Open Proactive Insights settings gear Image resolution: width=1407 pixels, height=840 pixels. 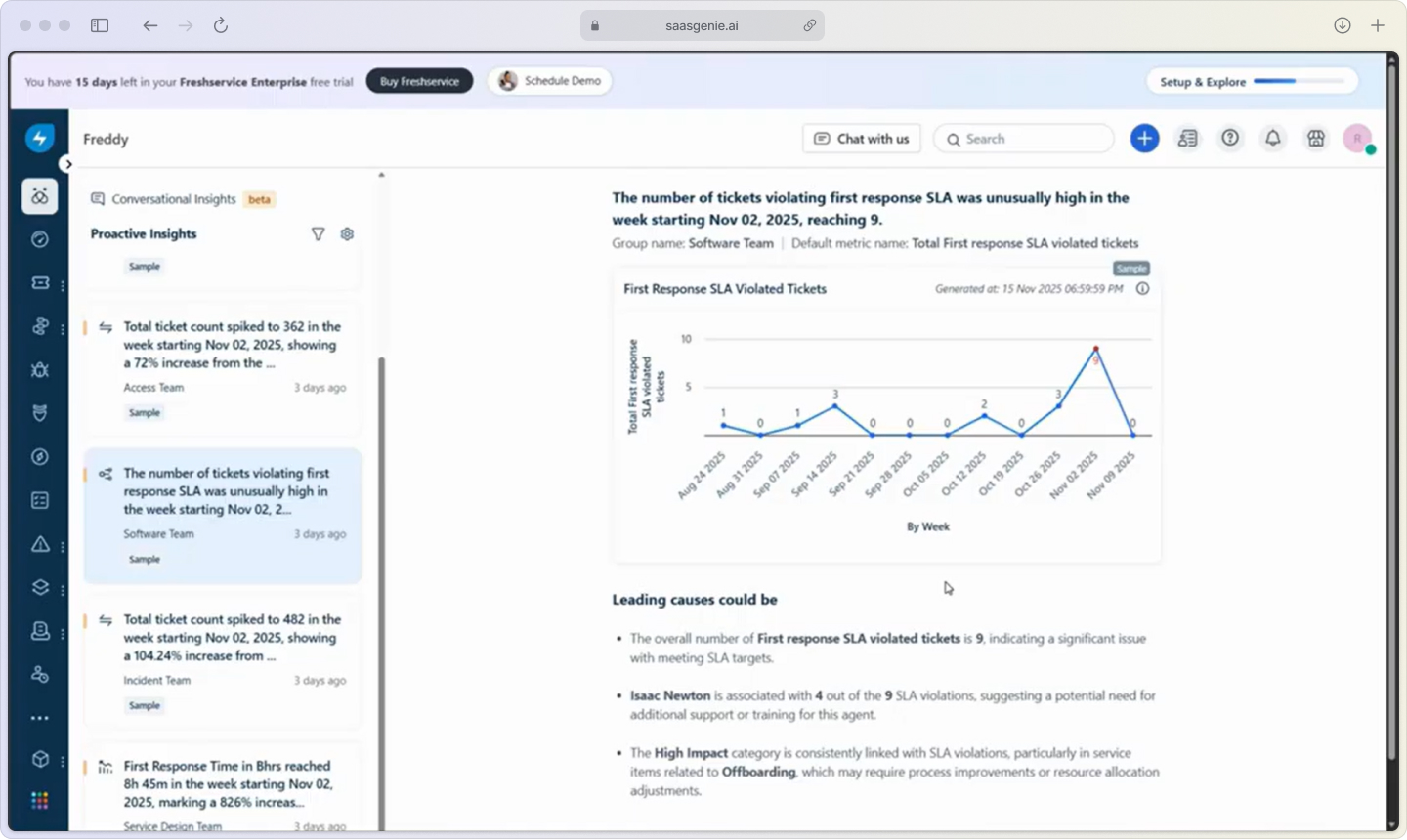point(347,234)
